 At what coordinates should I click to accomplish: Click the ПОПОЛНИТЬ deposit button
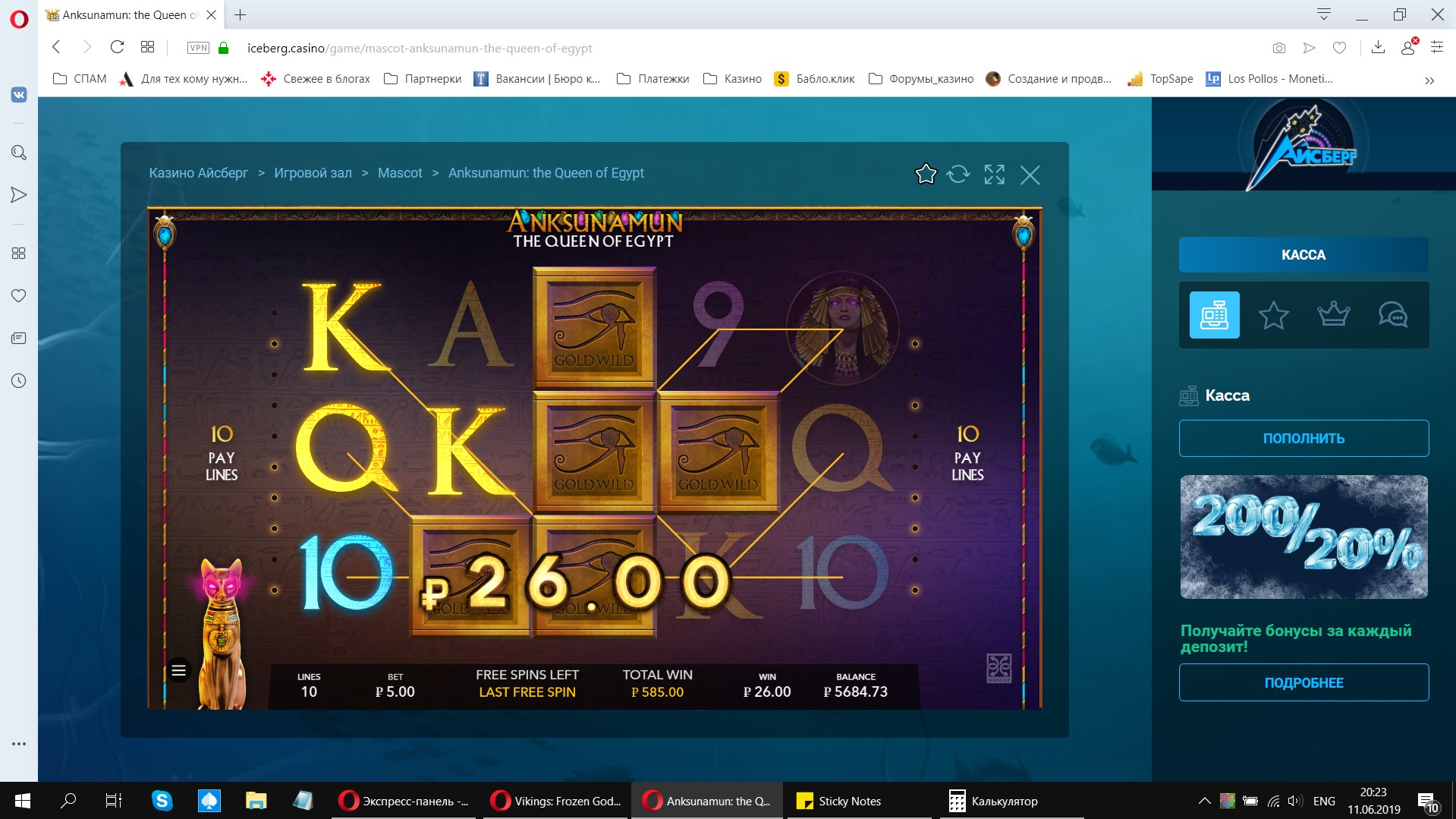1303,439
